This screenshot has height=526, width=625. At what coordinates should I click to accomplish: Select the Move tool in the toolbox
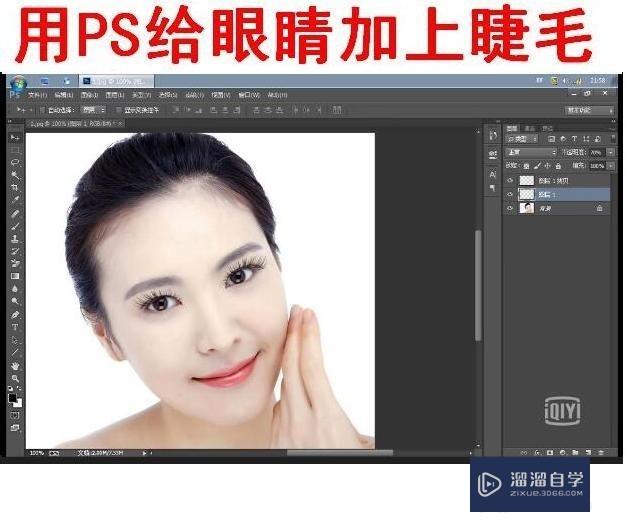[x=15, y=137]
